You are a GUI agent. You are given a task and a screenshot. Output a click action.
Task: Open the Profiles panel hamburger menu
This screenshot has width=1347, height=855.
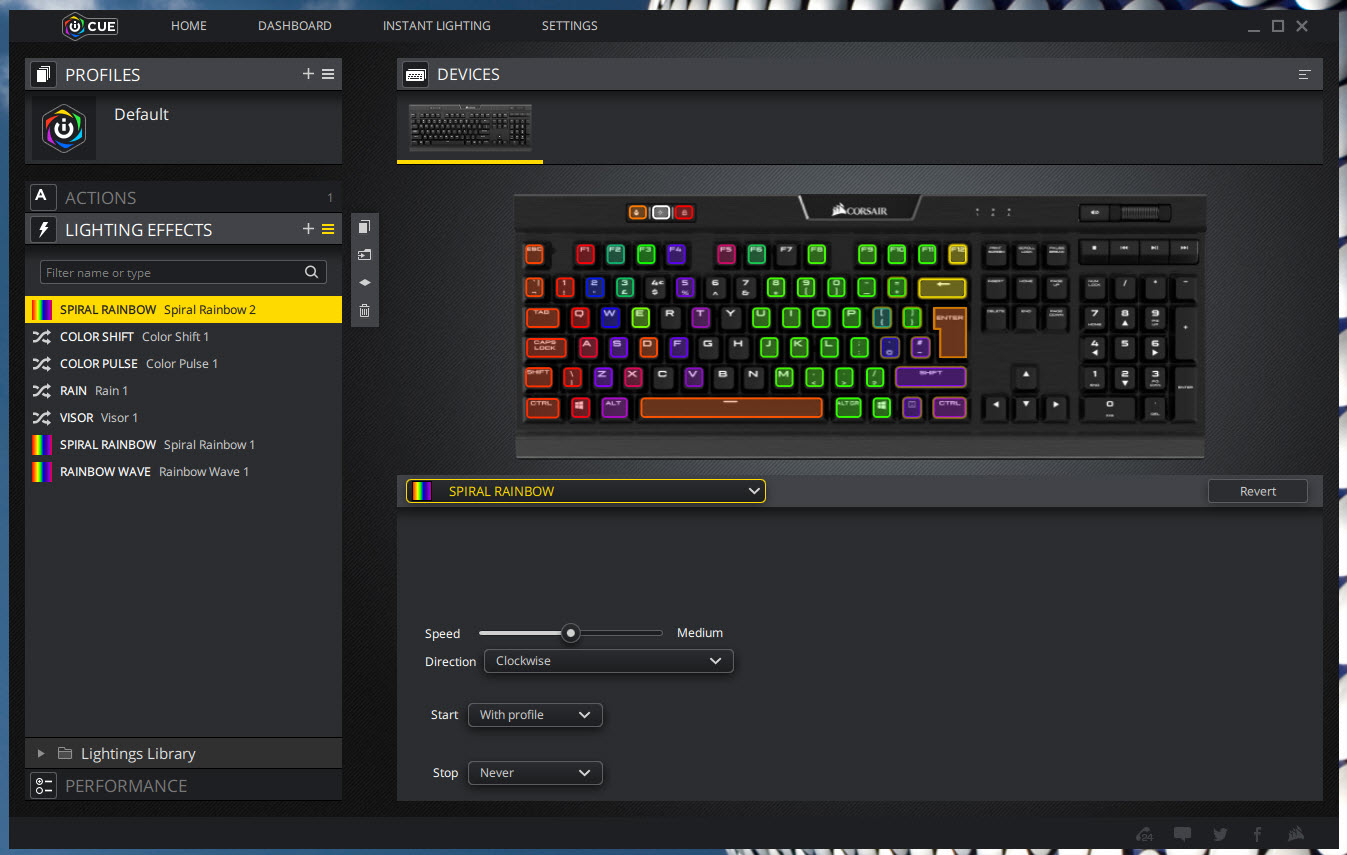coord(328,74)
